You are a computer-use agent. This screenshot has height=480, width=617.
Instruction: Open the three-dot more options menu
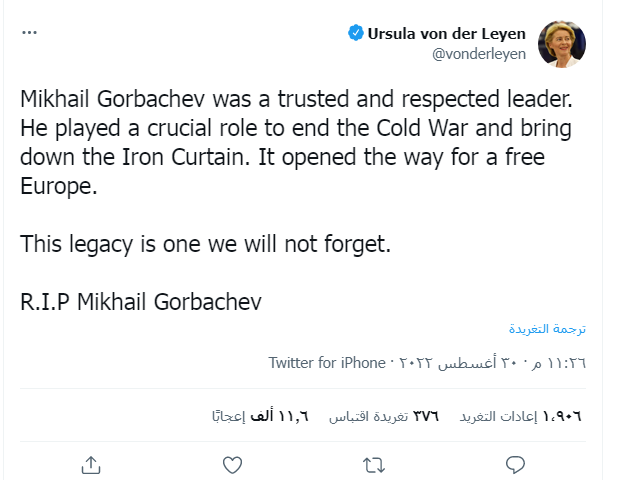click(x=29, y=32)
